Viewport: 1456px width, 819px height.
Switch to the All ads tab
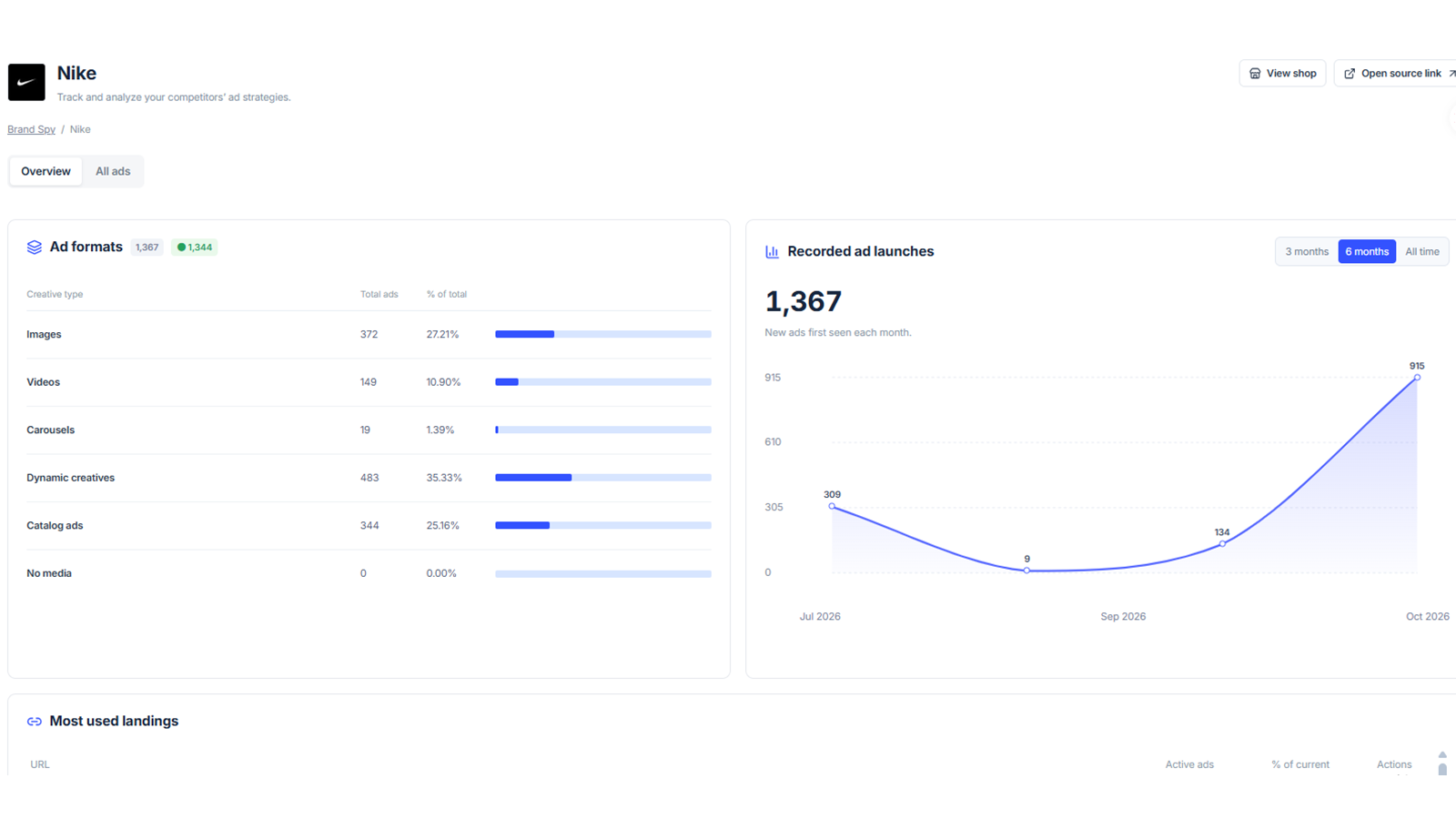pyautogui.click(x=113, y=171)
